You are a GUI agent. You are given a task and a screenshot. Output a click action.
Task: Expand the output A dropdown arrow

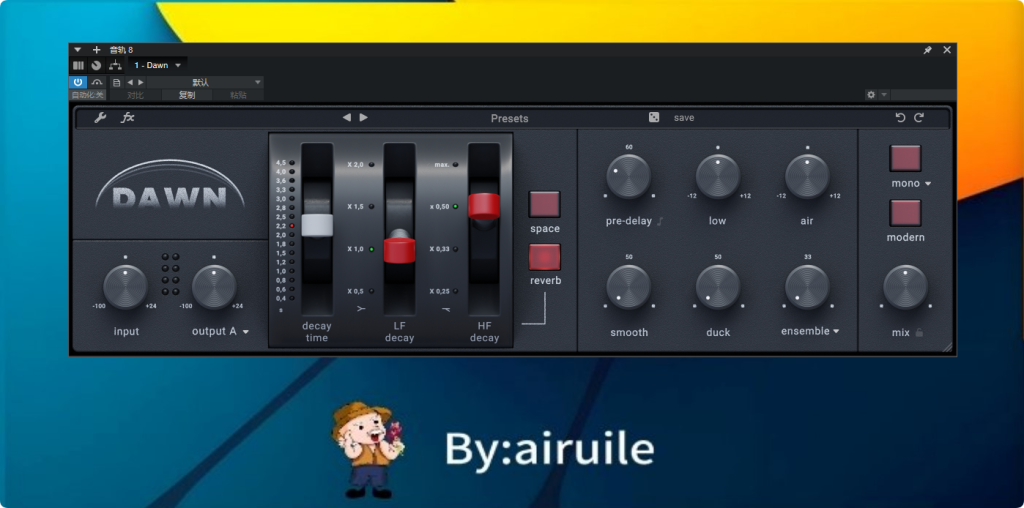coord(246,332)
